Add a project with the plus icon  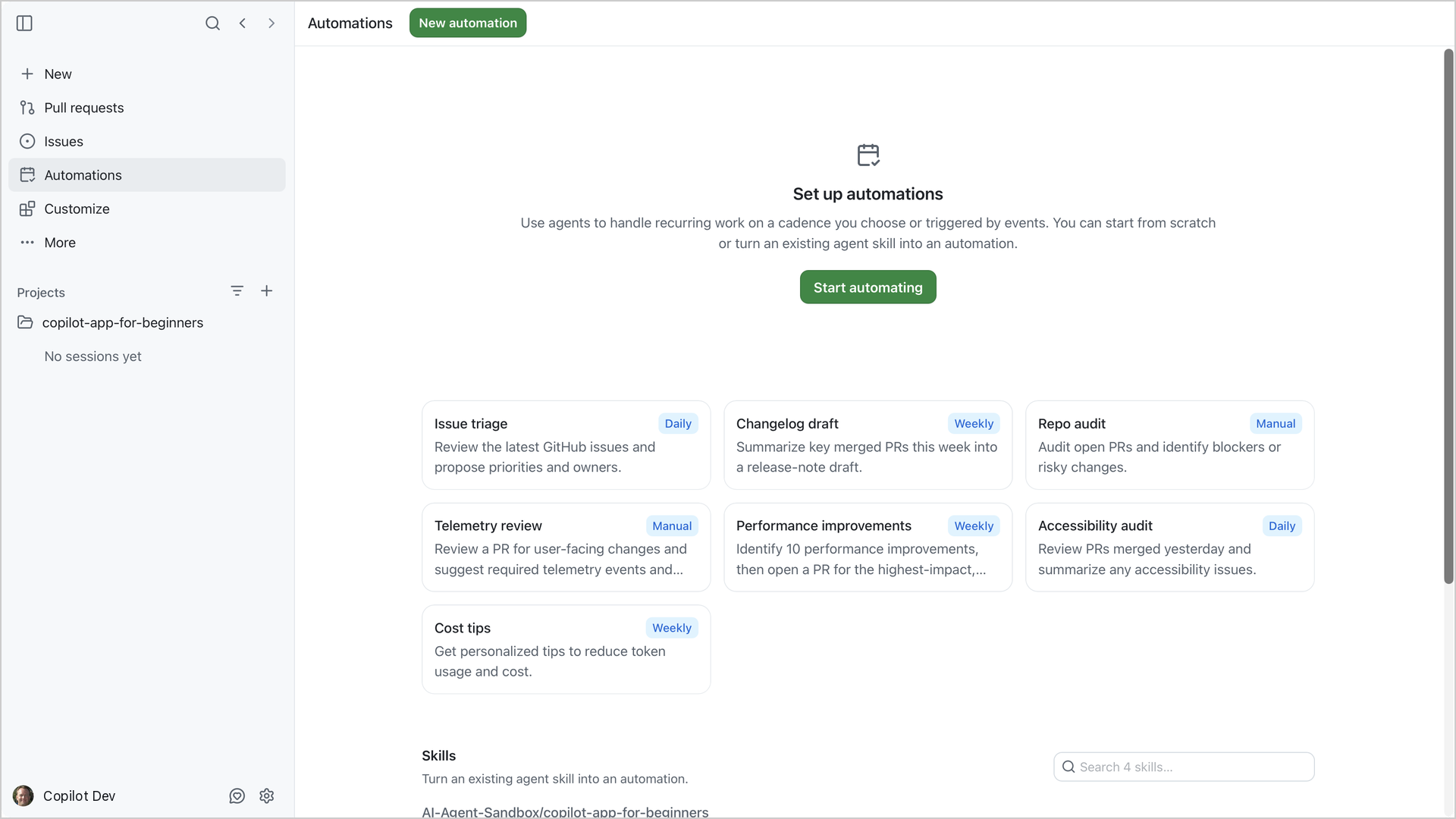(x=267, y=291)
